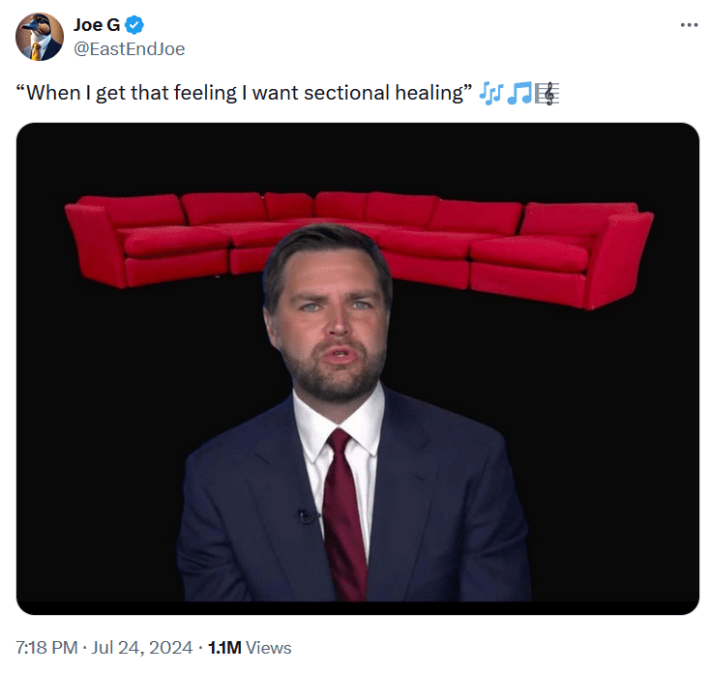Viewport: 710px width, 673px height.
Task: Open the Joe G display name link
Action: 96,25
